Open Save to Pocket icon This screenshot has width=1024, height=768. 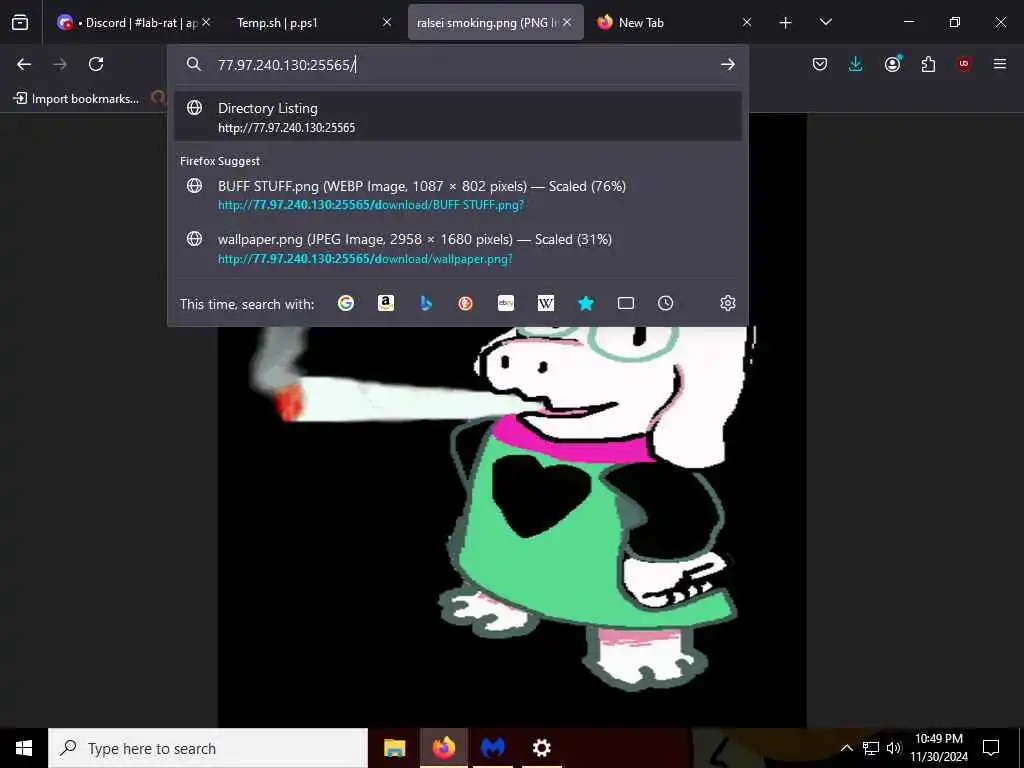pos(820,64)
